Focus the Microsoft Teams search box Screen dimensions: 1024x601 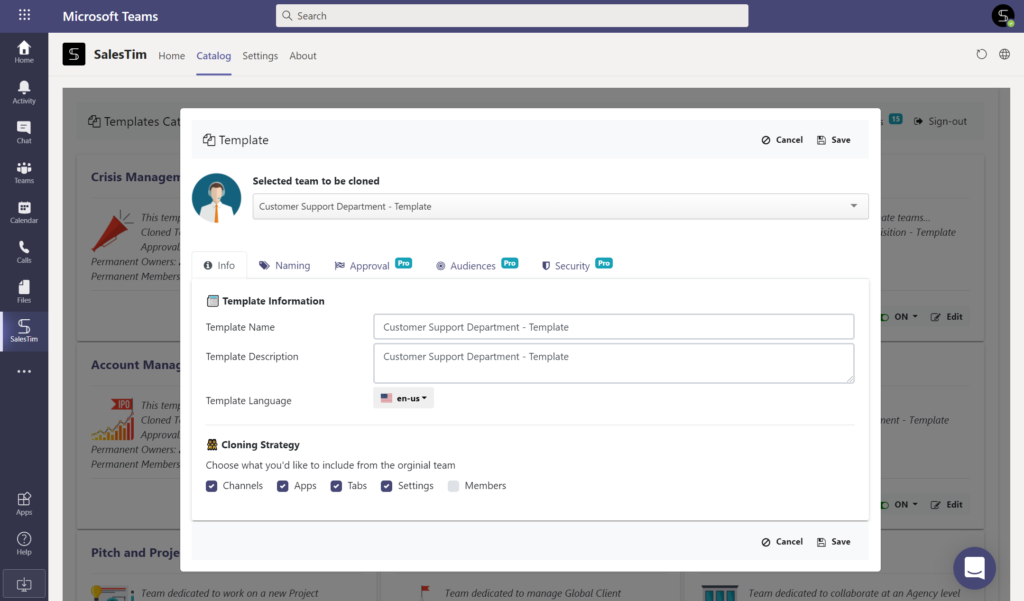pyautogui.click(x=512, y=16)
